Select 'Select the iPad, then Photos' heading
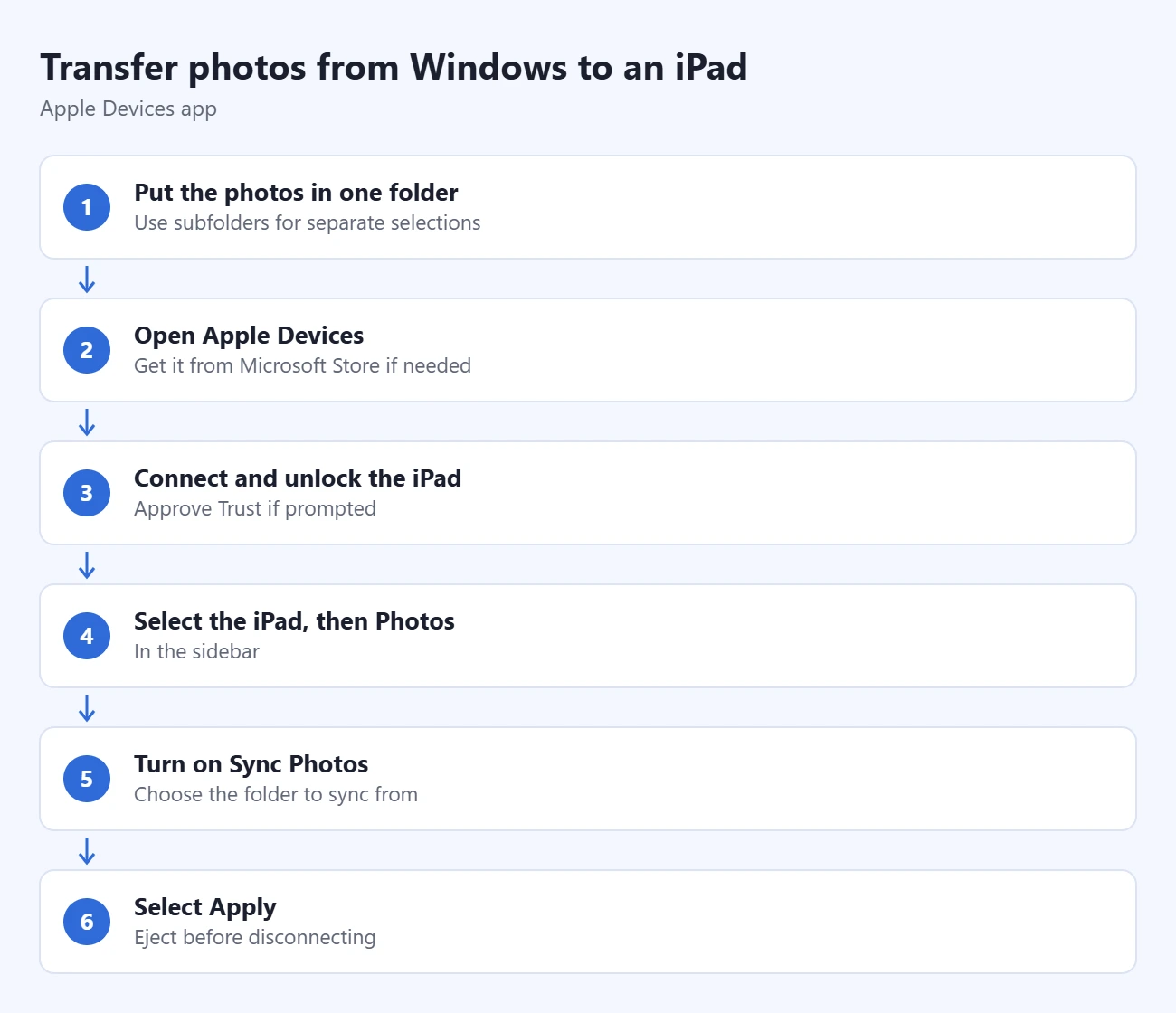1176x1013 pixels. point(294,621)
